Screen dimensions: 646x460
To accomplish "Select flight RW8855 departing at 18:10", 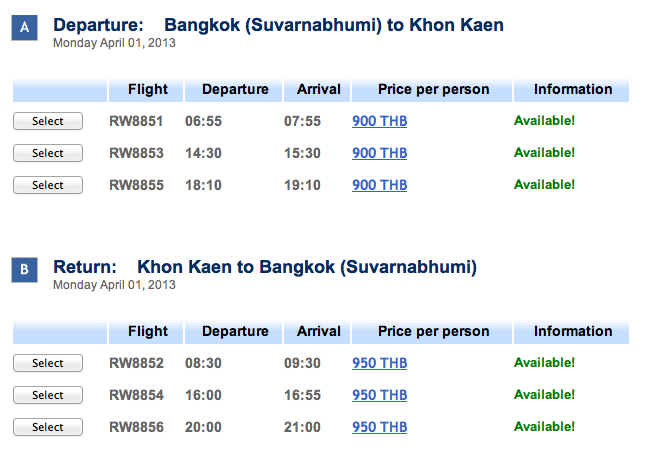I will pyautogui.click(x=48, y=185).
